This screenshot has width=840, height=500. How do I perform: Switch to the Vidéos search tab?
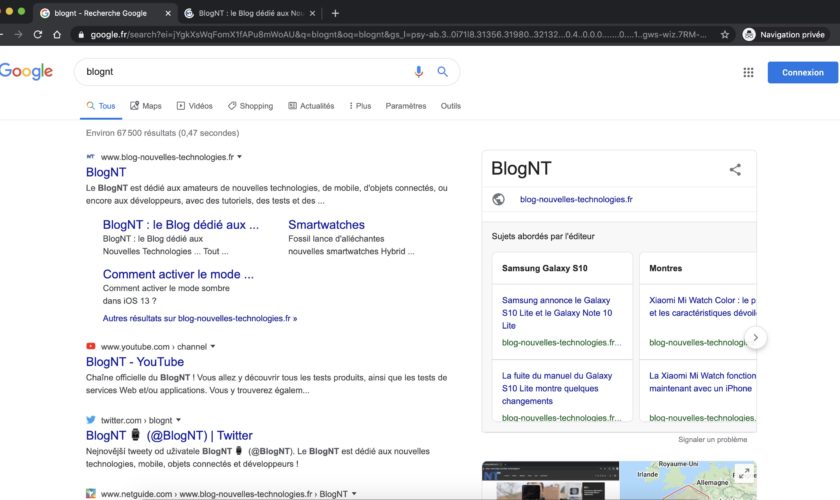pos(194,106)
